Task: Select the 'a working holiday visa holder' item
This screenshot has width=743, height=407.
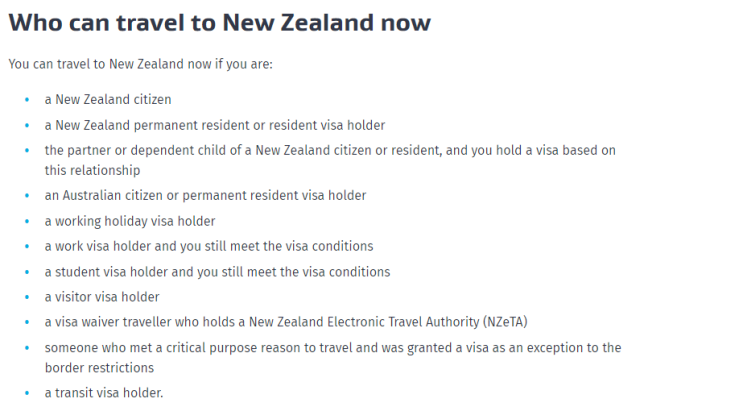Action: pyautogui.click(x=129, y=221)
